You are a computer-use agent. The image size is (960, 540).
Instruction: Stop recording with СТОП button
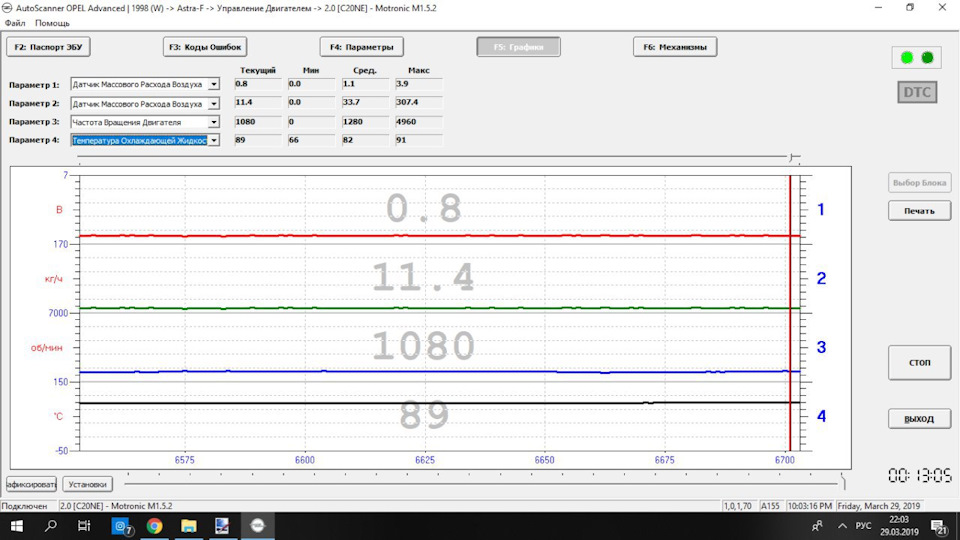(919, 362)
